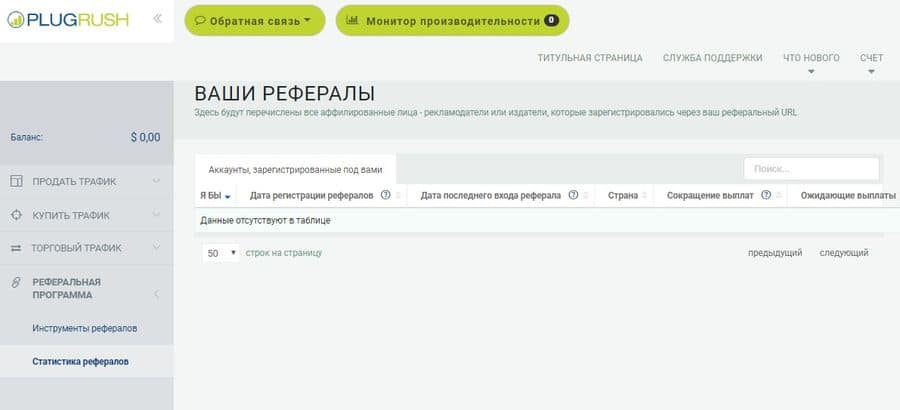Screen dimensions: 900x410
Task: Click sort arrows for Дата регистрации рефералов
Action: click(x=398, y=196)
